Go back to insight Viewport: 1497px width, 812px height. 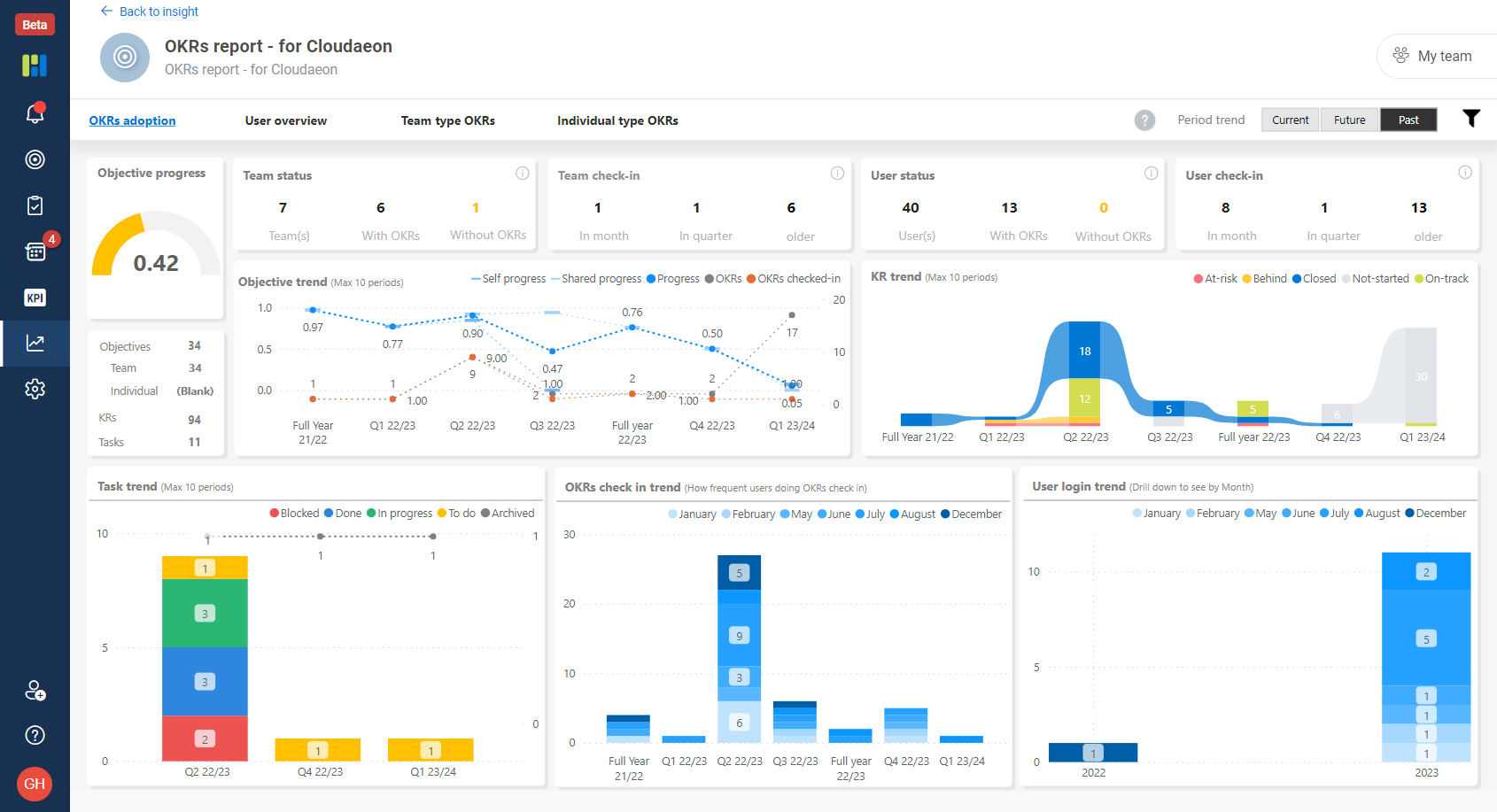point(149,12)
